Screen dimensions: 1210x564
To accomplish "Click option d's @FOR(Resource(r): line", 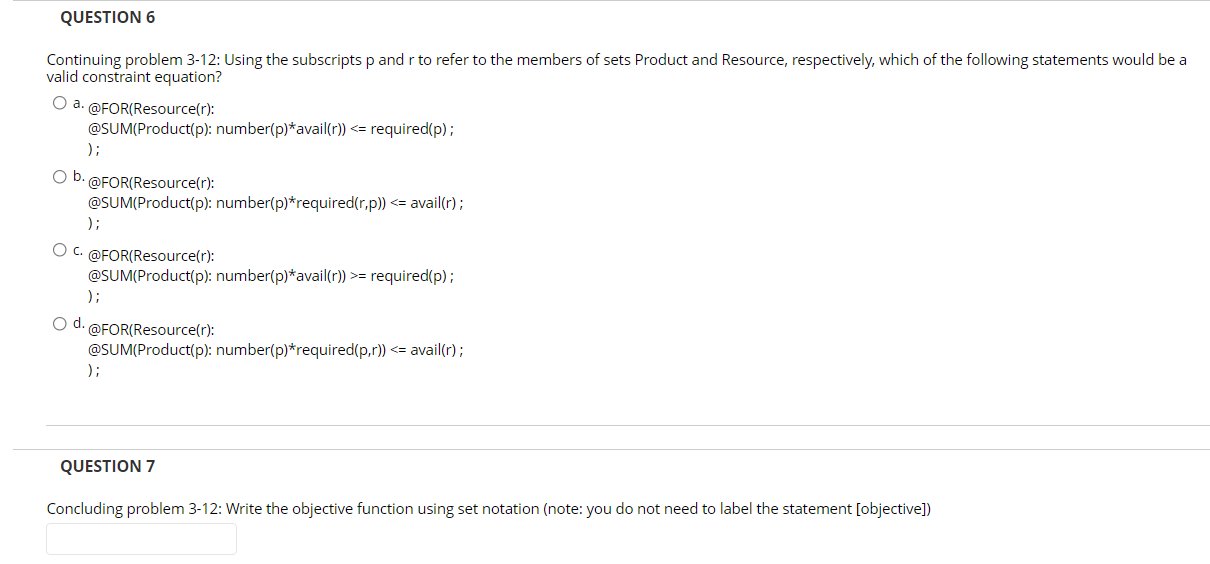I will click(x=151, y=330).
